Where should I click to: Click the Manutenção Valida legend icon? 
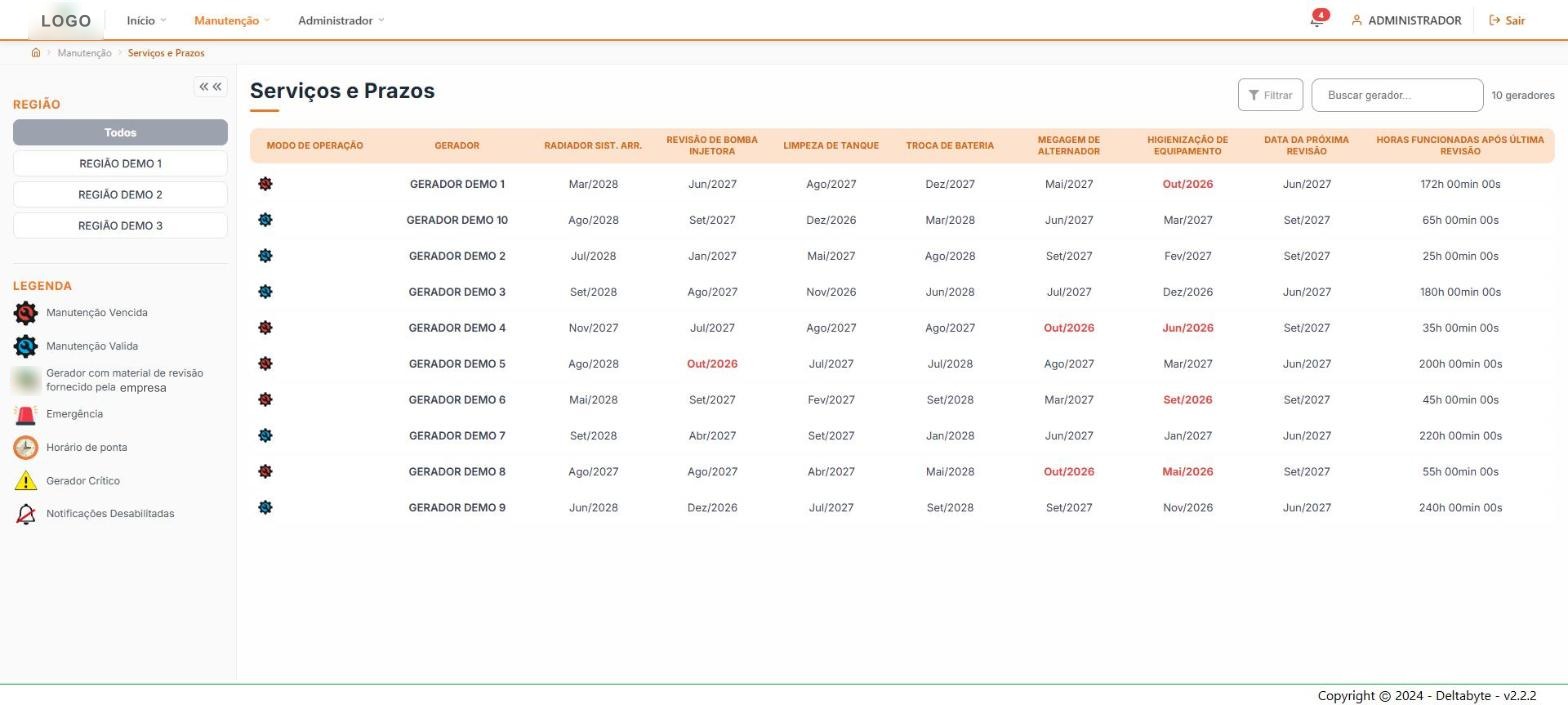pos(26,346)
